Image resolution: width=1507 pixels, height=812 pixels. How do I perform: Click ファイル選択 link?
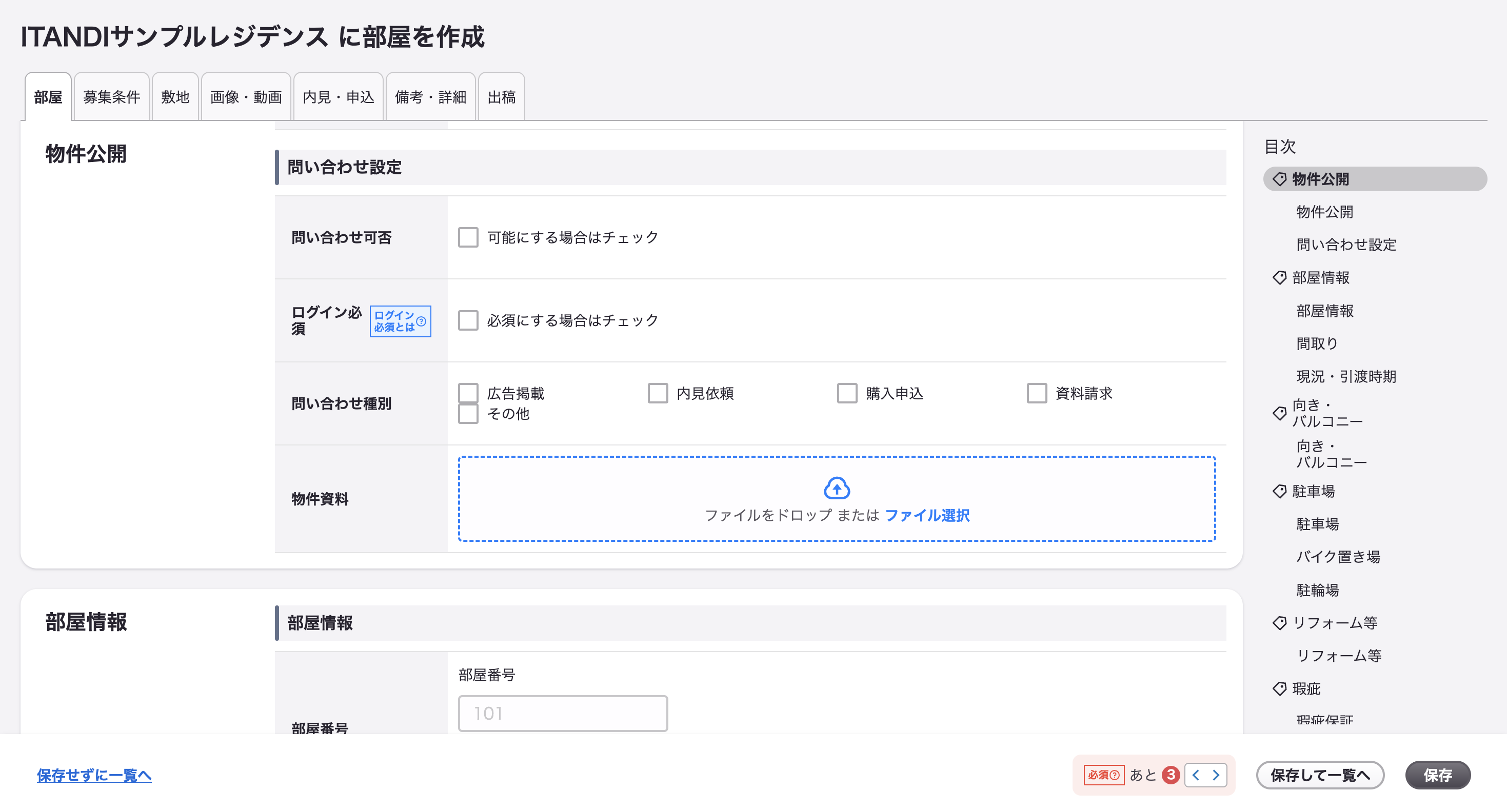pyautogui.click(x=927, y=516)
